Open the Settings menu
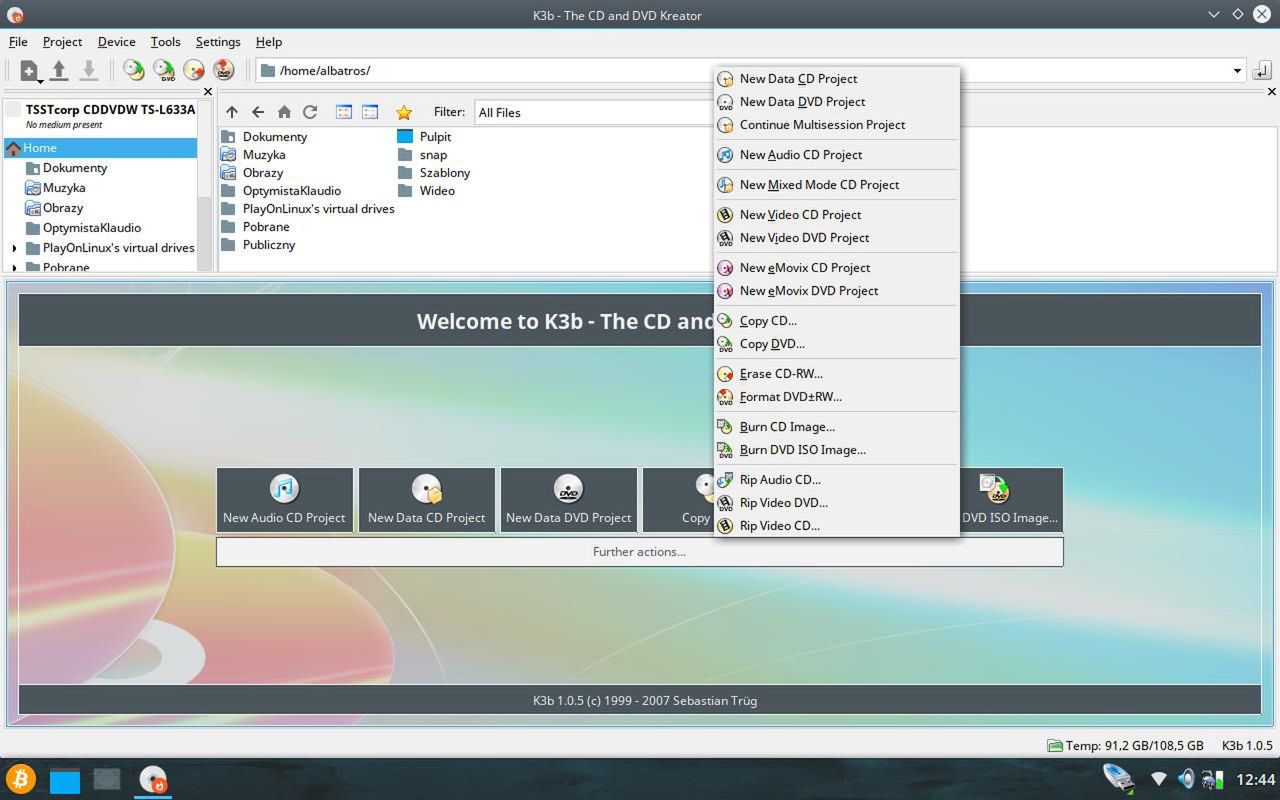 pos(218,42)
